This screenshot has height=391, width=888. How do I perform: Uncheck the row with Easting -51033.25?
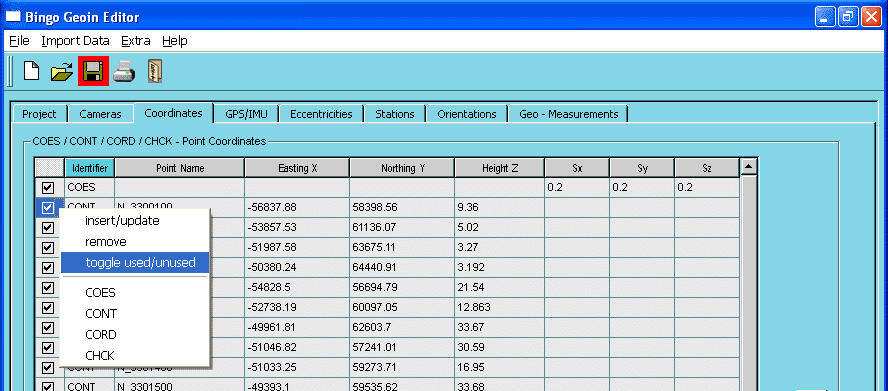[48, 367]
